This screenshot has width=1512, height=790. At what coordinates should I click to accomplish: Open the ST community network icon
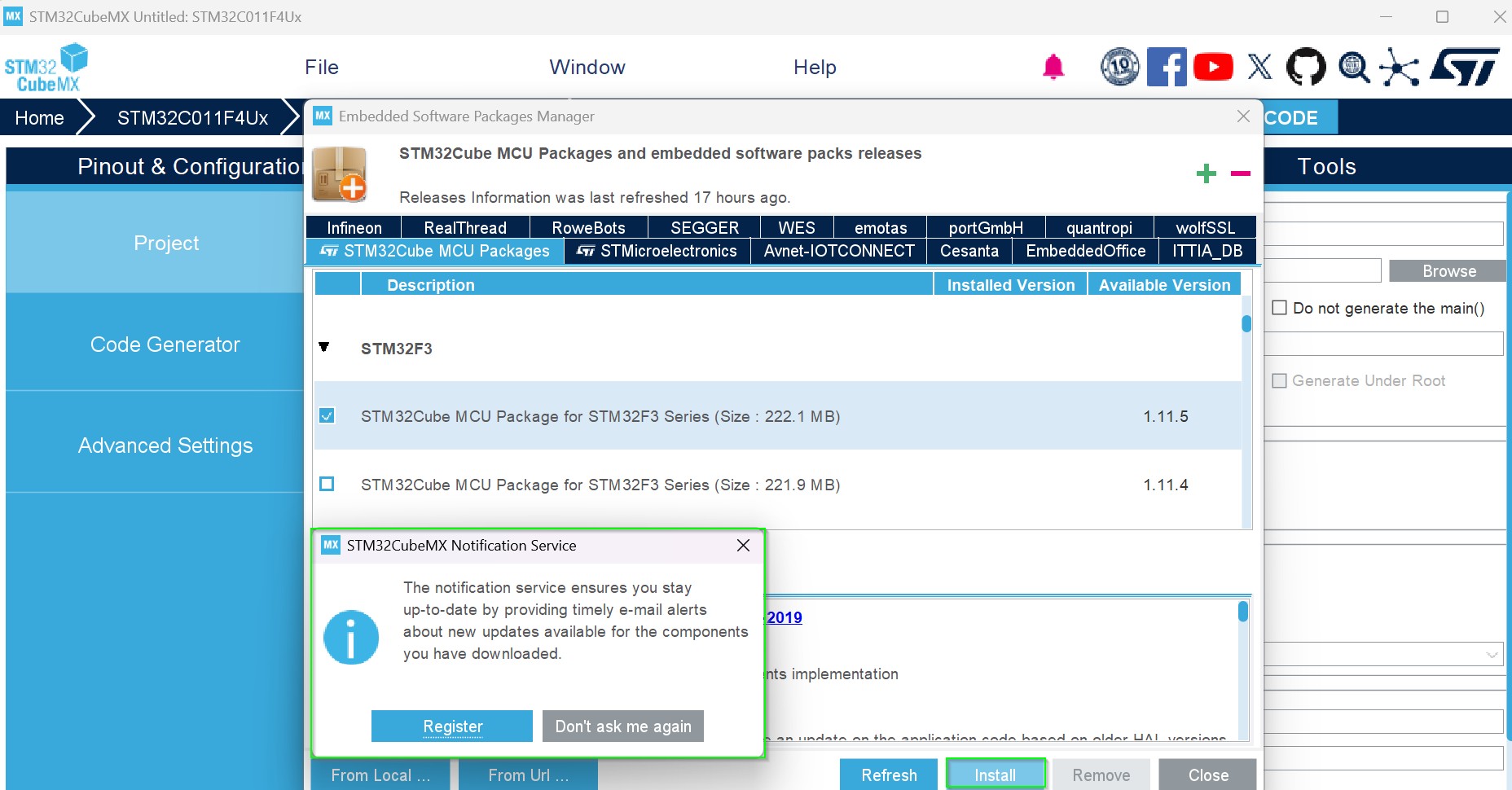coord(1400,67)
